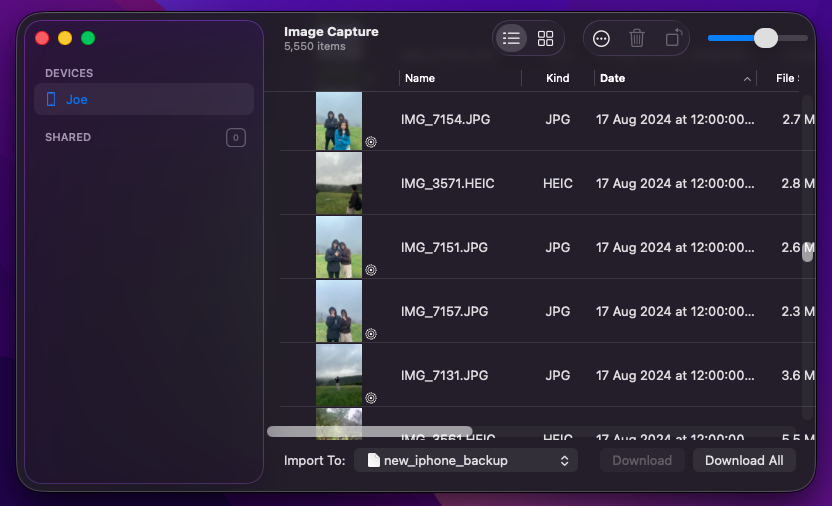Click the date cell of IMG_7131.JPG
Viewport: 832px width, 506px height.
click(674, 376)
